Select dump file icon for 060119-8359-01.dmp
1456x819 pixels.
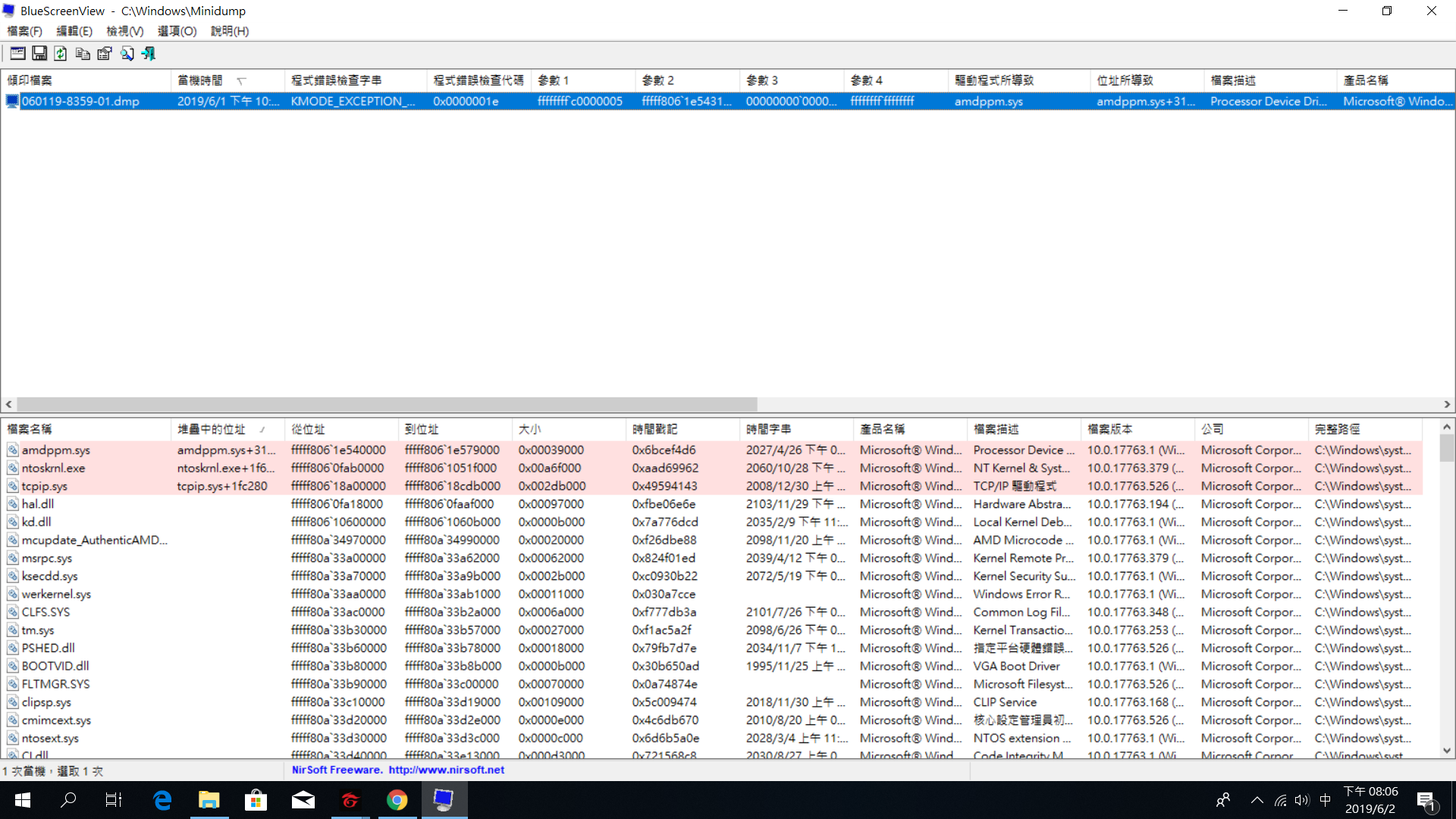pyautogui.click(x=12, y=102)
